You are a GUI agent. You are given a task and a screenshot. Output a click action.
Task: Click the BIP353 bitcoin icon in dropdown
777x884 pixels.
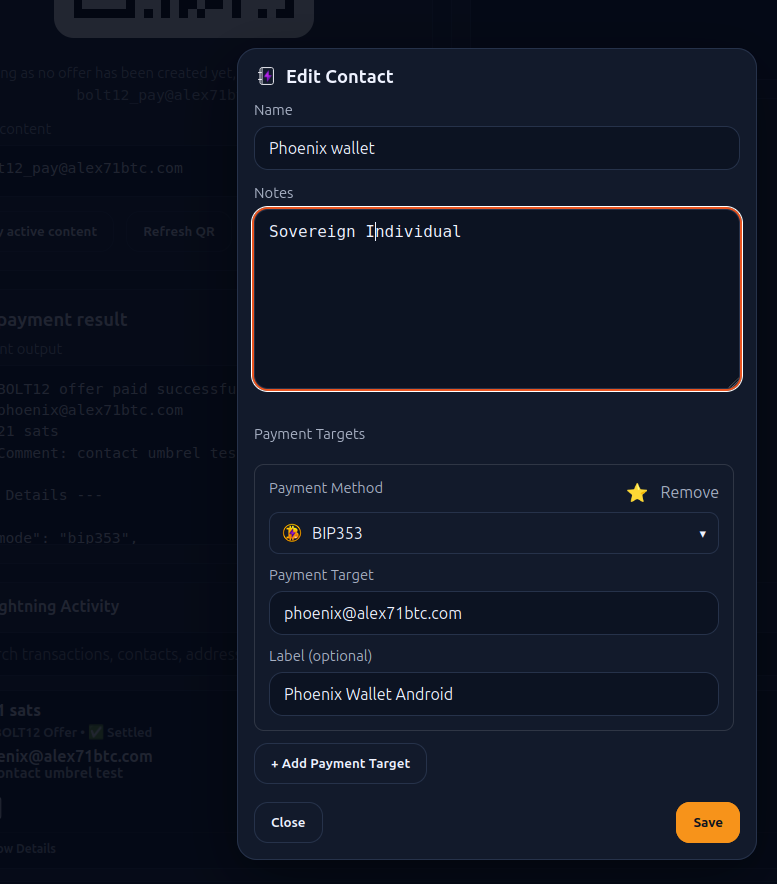click(292, 533)
